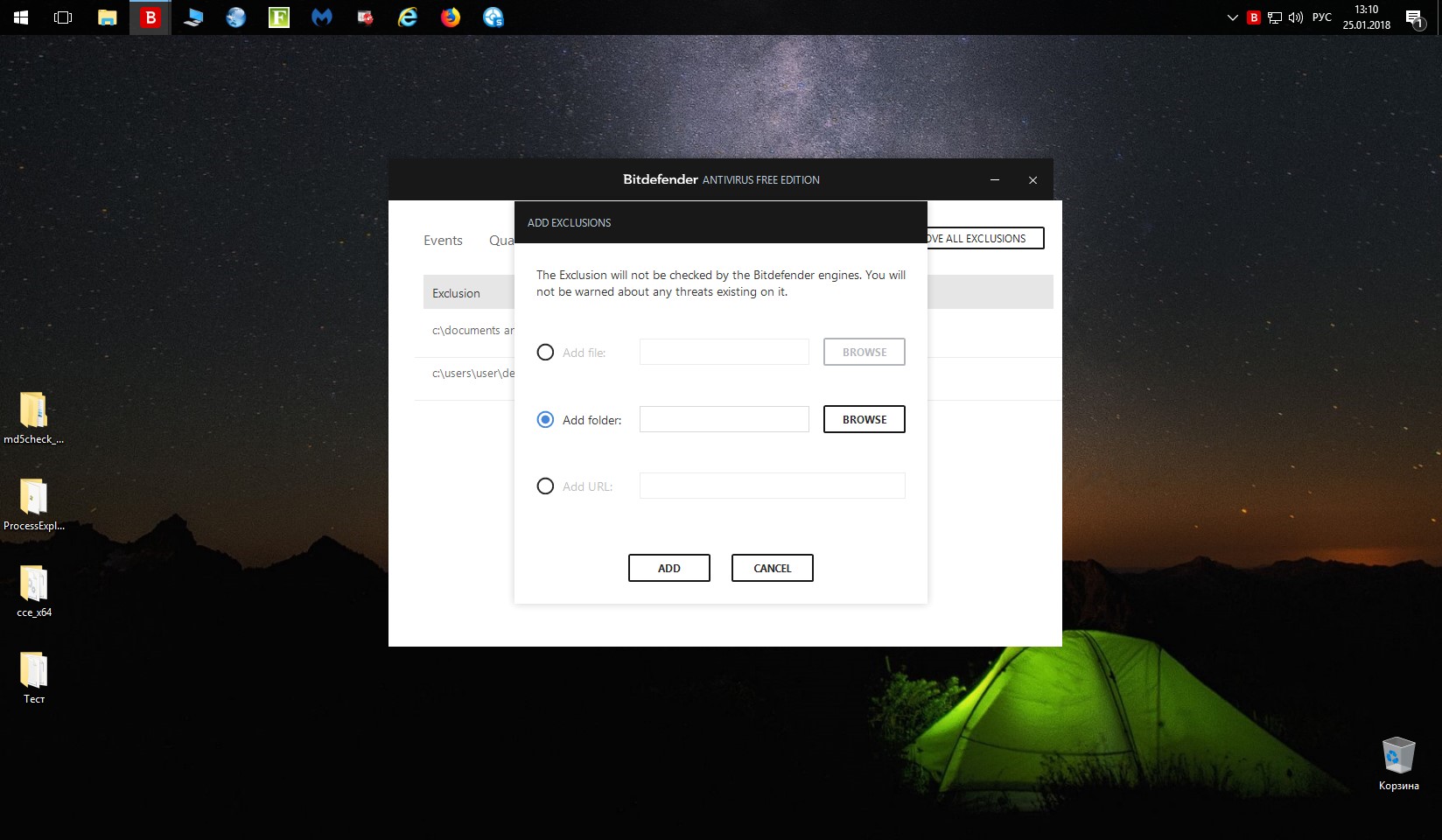Select the md5check desktop folder
Image resolution: width=1442 pixels, height=840 pixels.
click(33, 419)
